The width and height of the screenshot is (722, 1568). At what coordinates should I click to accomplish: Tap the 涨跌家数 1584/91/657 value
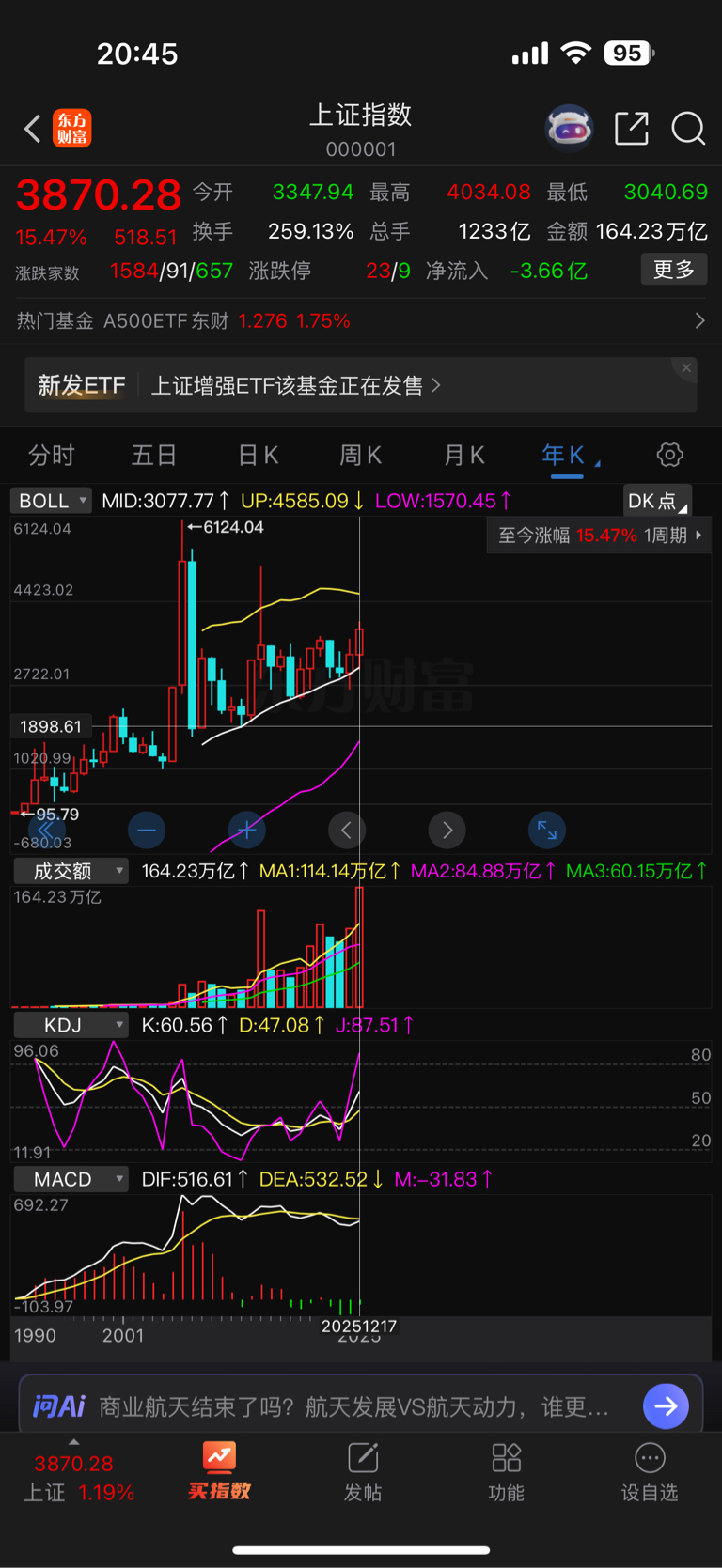click(171, 272)
